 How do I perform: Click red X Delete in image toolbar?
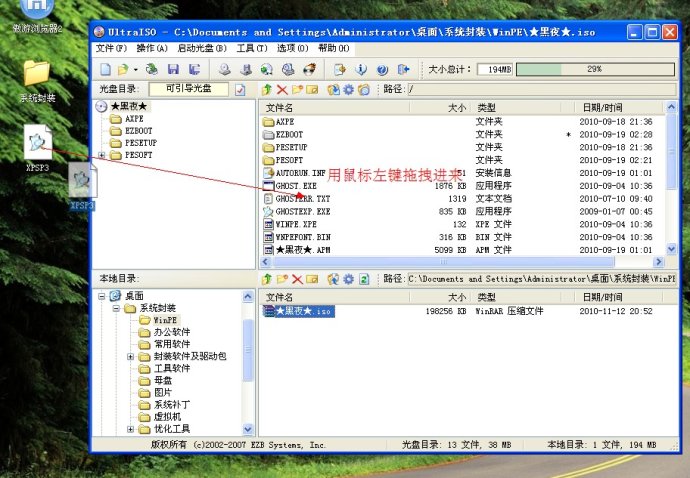point(282,90)
